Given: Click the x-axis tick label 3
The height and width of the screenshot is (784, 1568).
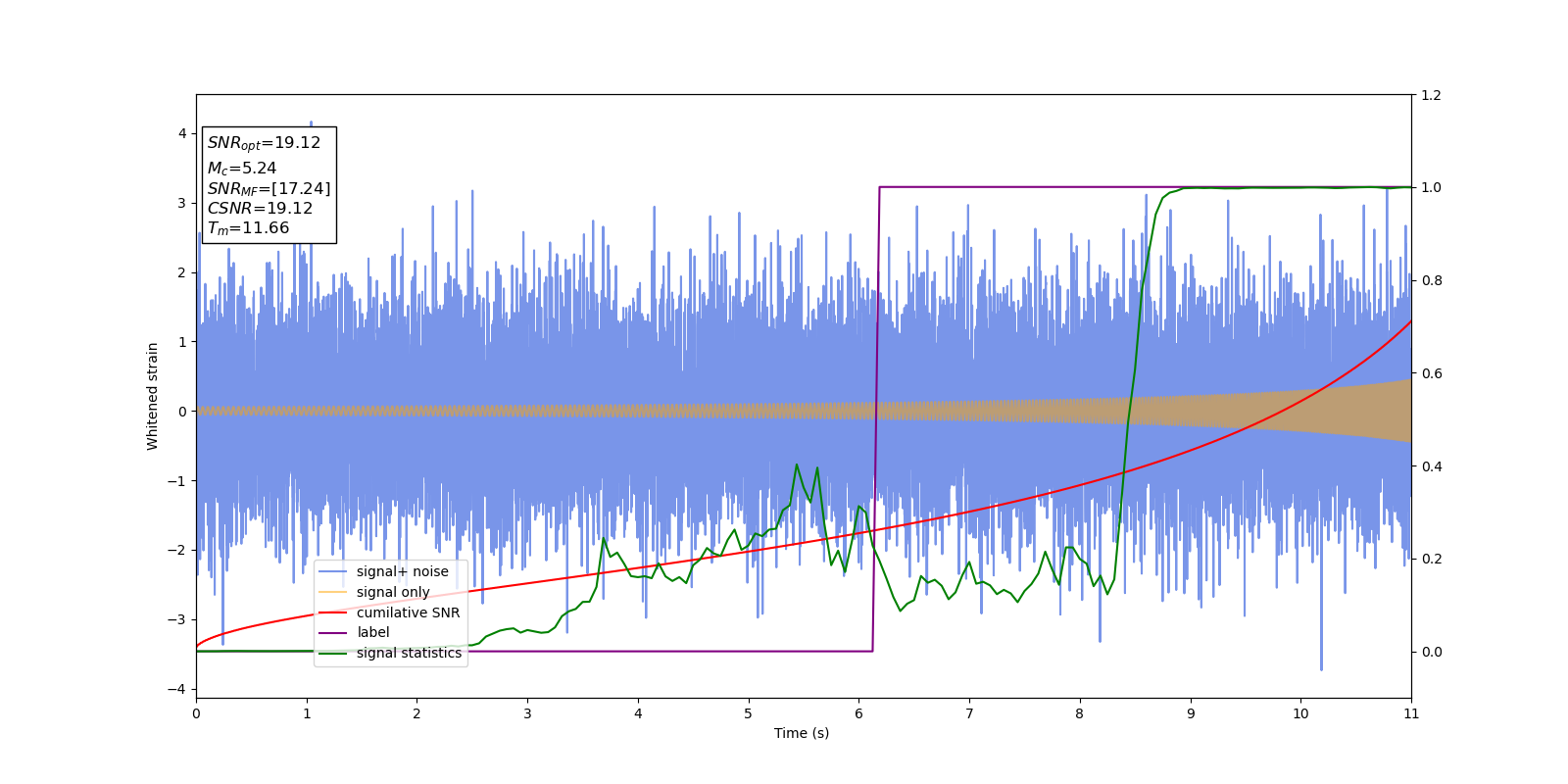Looking at the screenshot, I should click(527, 713).
